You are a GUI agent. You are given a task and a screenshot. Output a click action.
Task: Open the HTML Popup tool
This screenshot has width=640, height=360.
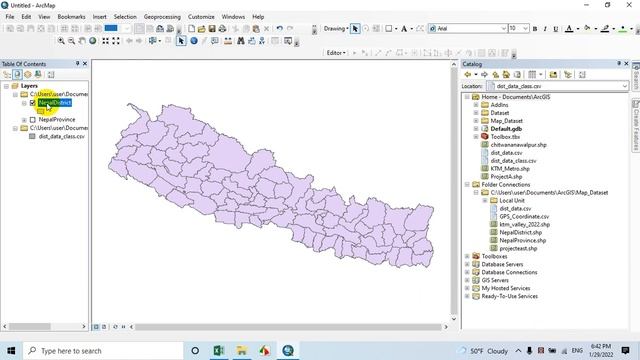215,41
